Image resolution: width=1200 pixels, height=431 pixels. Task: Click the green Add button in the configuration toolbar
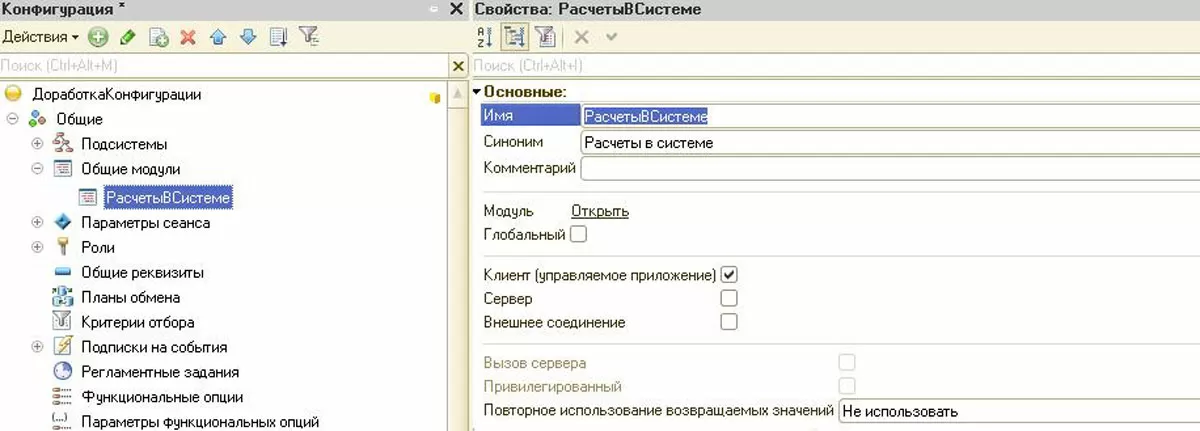point(97,37)
